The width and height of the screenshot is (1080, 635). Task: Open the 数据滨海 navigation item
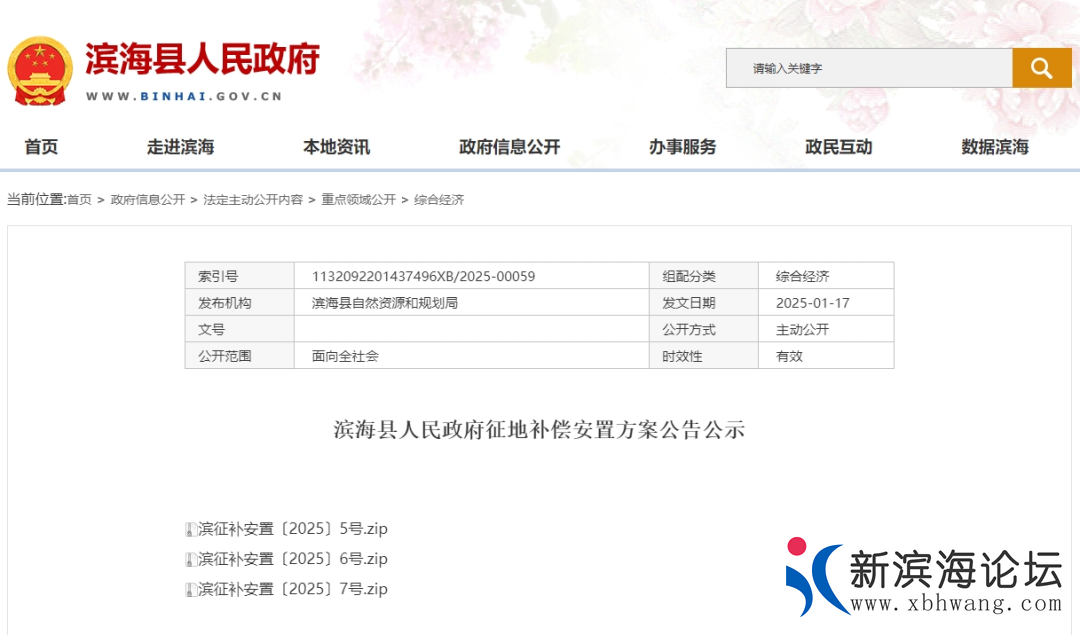tap(994, 147)
